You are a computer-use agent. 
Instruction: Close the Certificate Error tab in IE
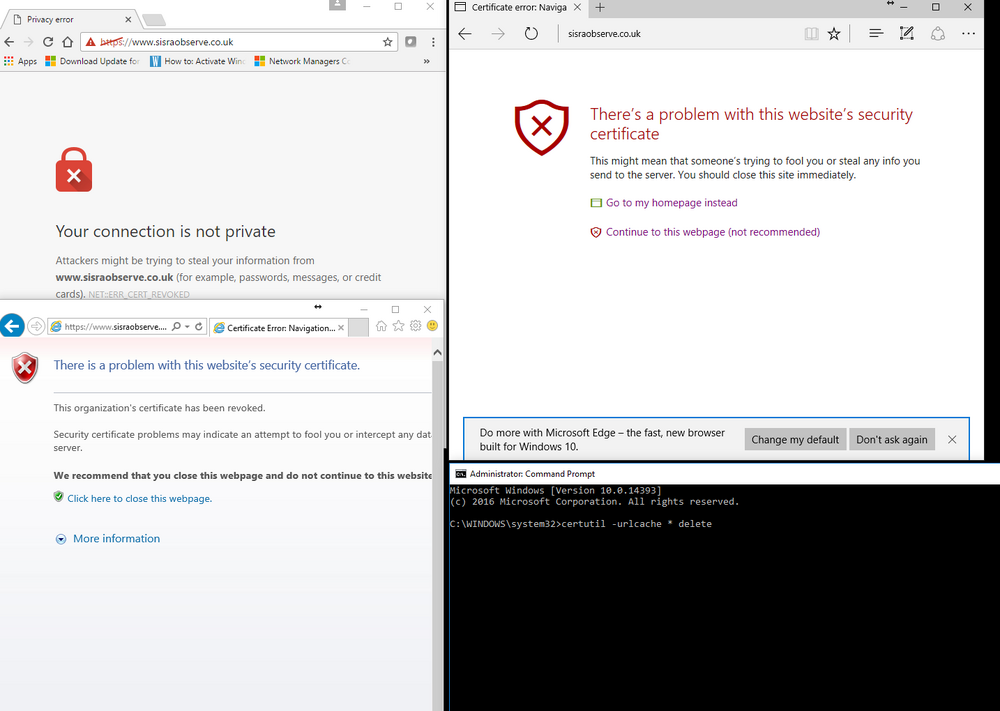341,328
